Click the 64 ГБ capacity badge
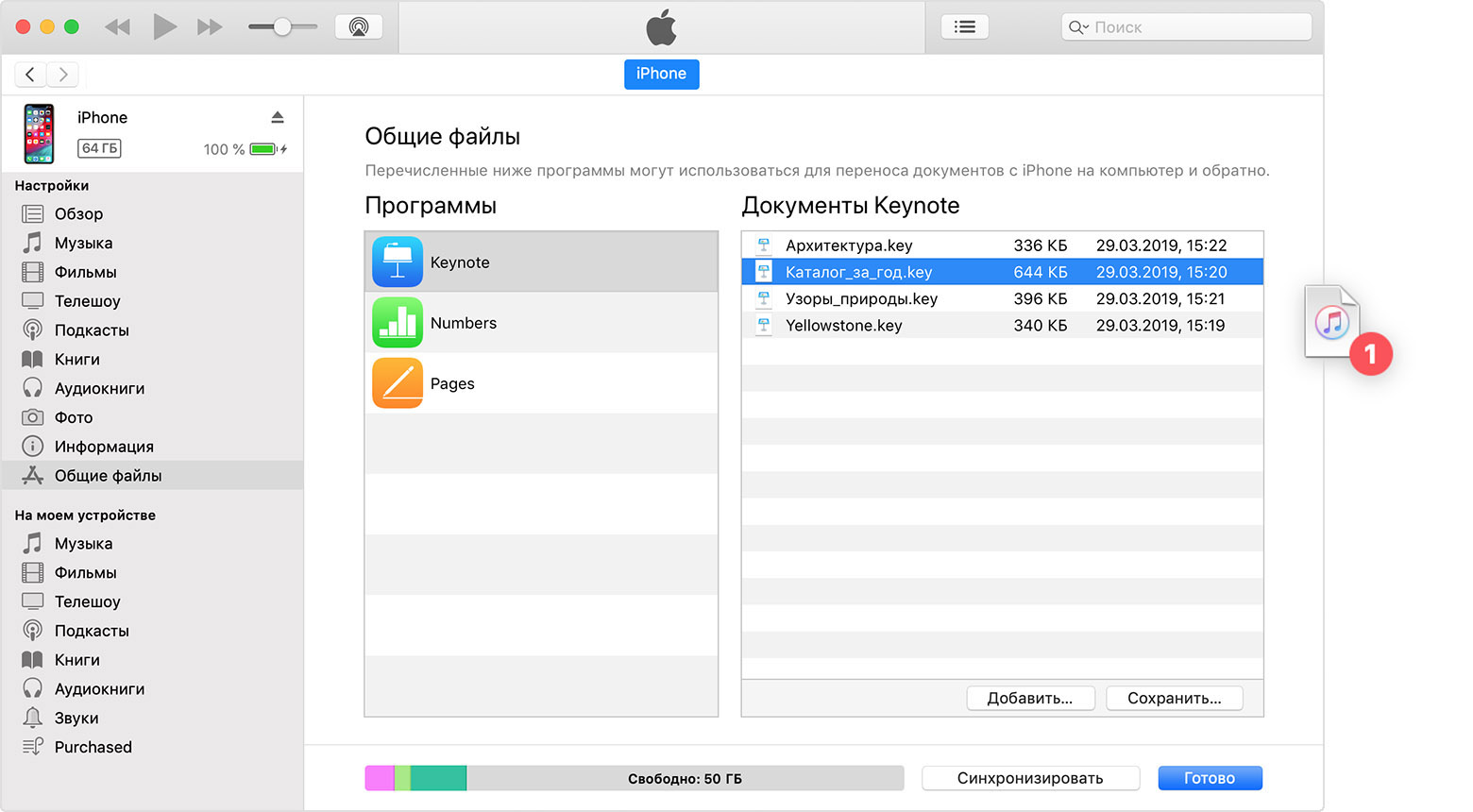 (99, 148)
